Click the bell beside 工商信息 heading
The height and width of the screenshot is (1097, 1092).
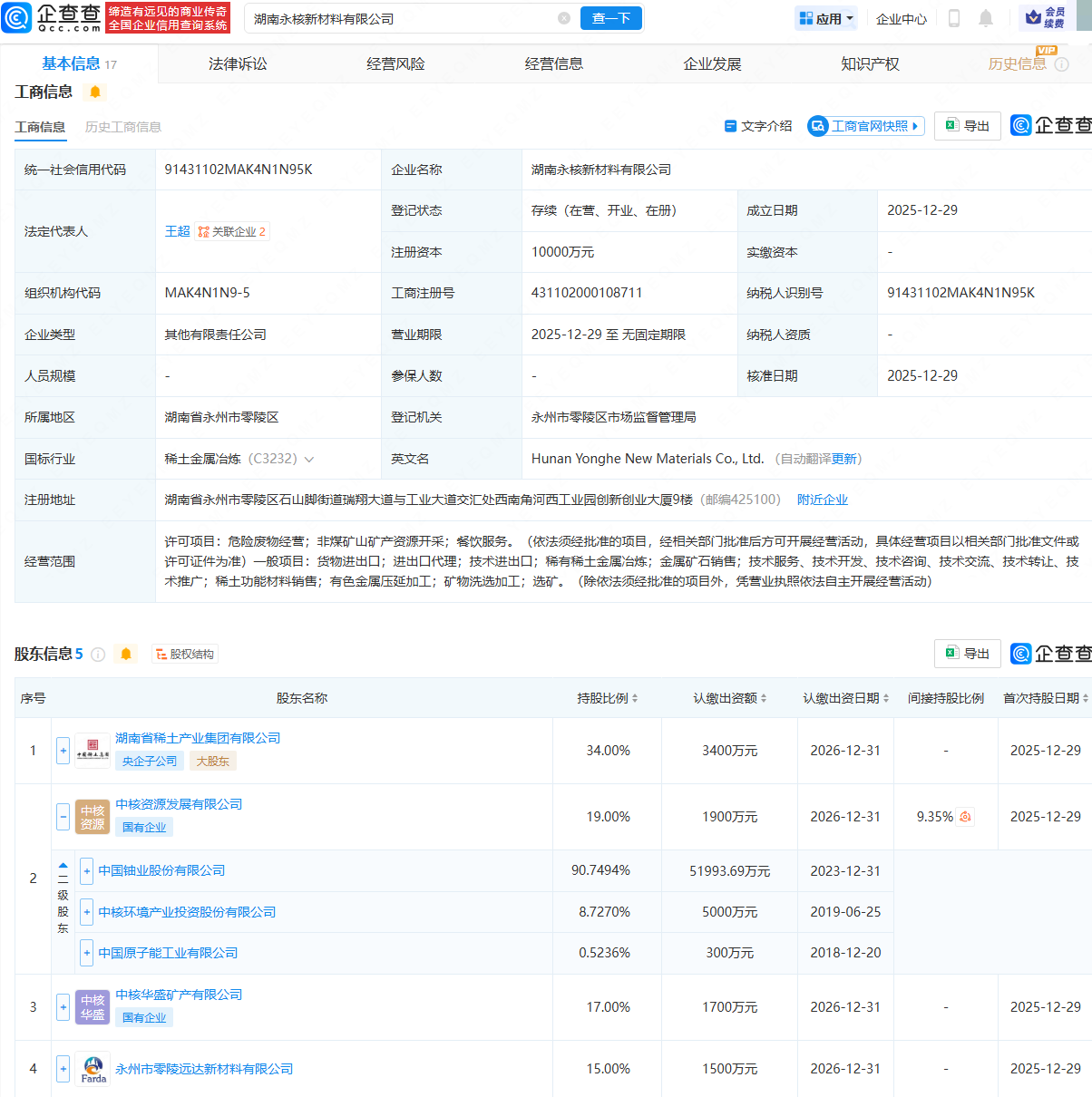tap(94, 92)
